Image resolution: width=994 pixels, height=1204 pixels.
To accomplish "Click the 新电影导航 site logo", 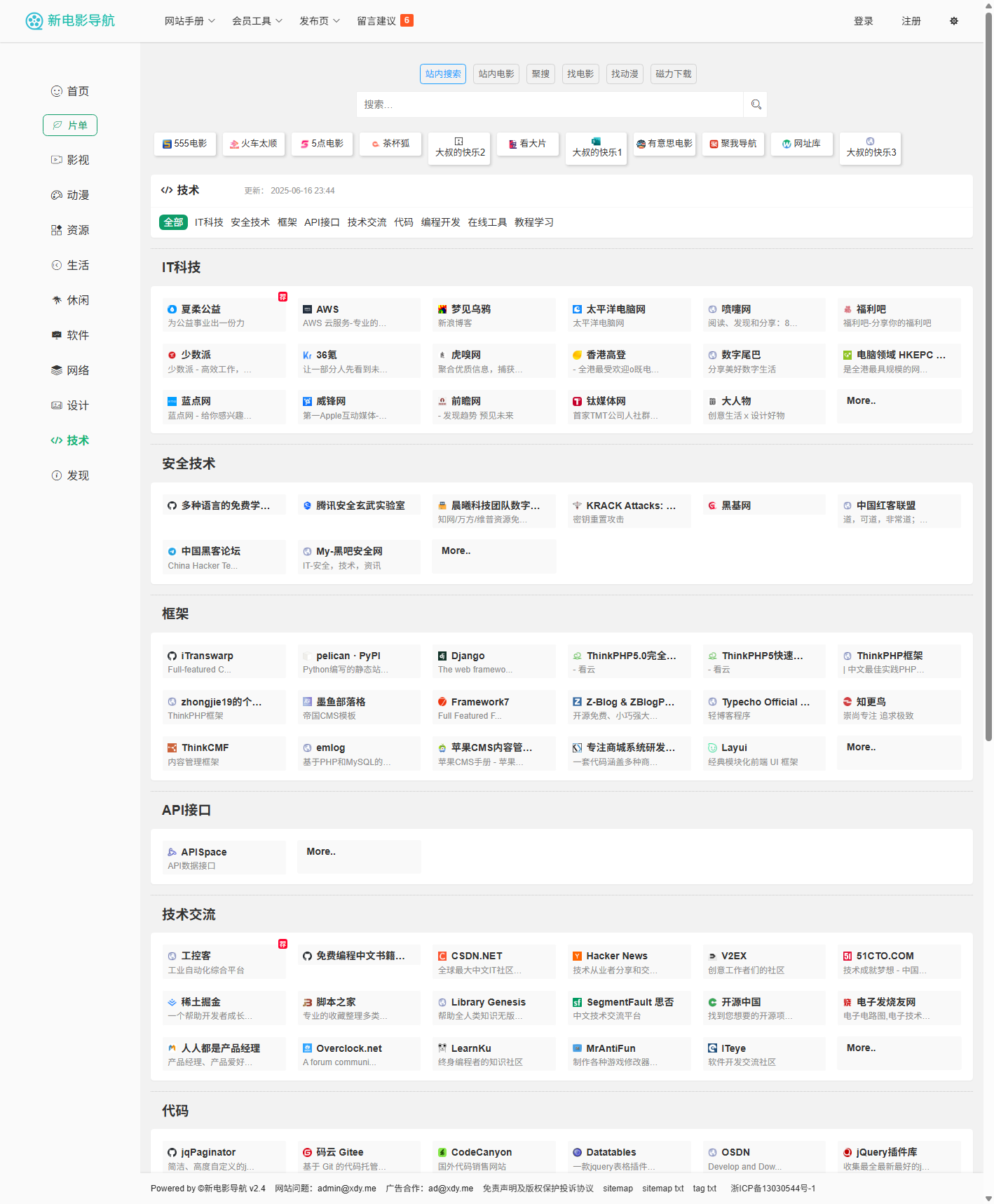I will (x=70, y=21).
